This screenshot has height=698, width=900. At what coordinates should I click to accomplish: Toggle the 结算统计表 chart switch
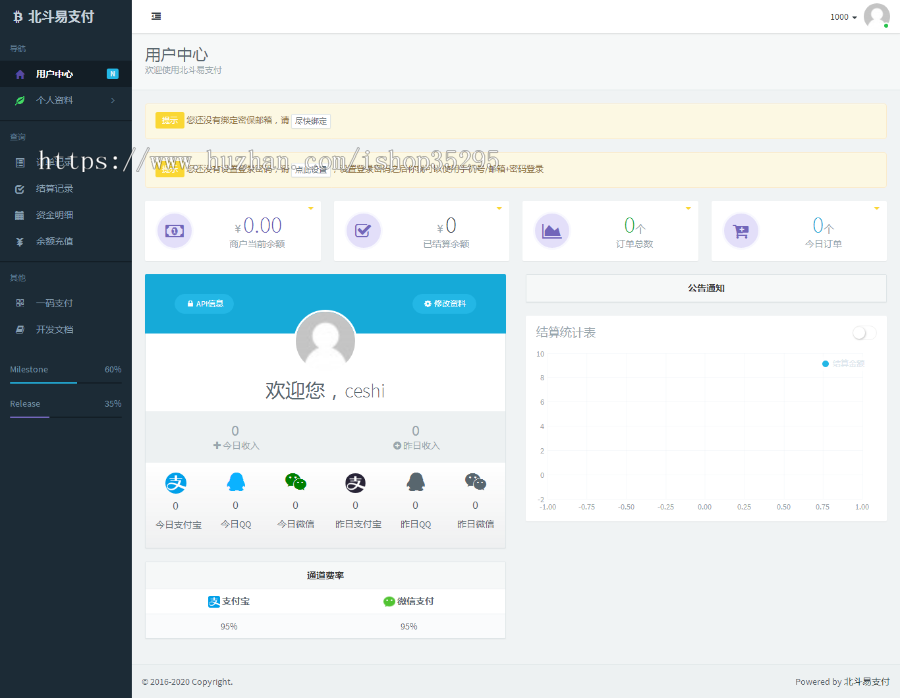pyautogui.click(x=864, y=333)
